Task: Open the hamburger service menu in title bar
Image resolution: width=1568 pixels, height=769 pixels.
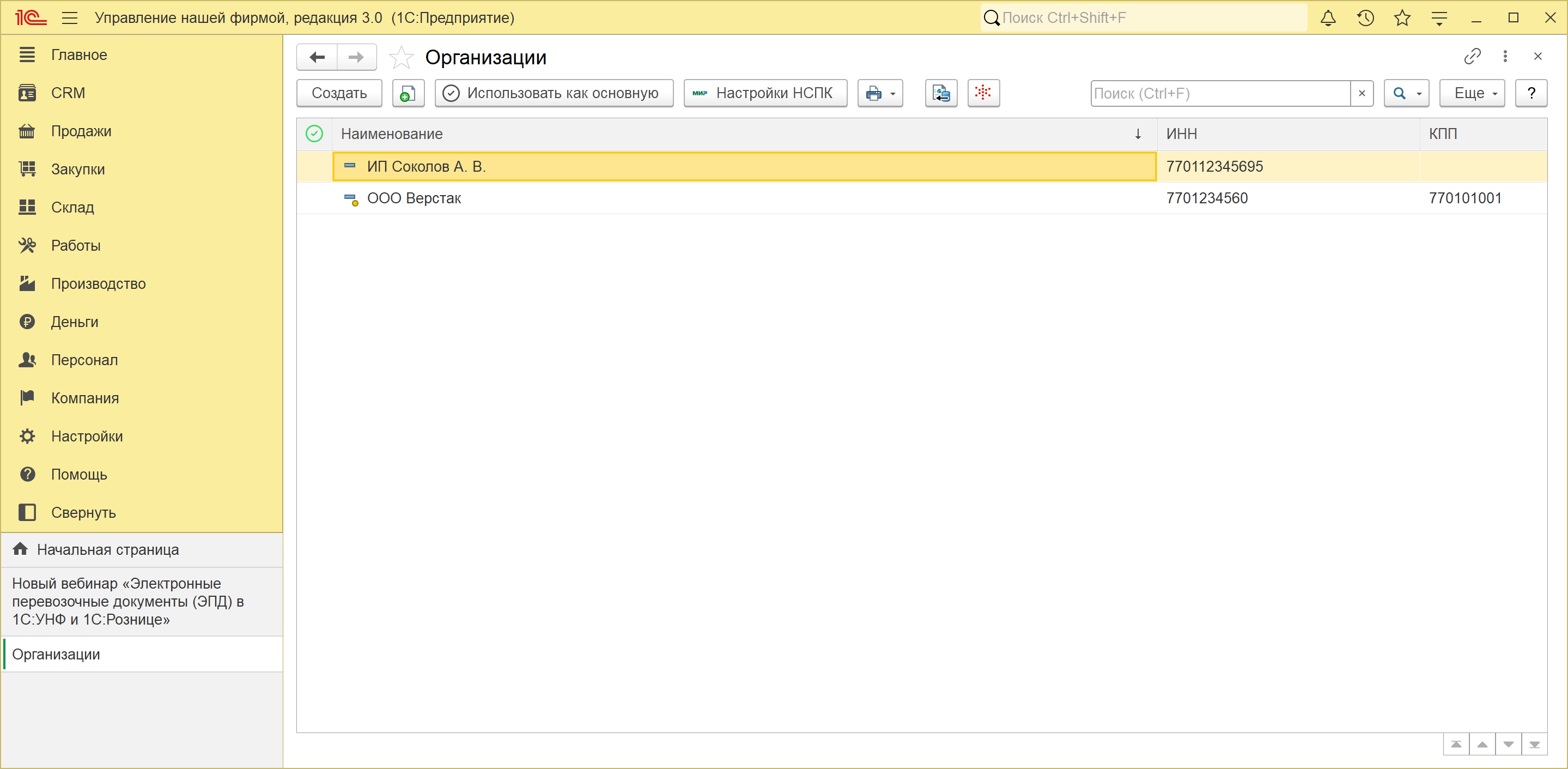Action: pos(70,17)
